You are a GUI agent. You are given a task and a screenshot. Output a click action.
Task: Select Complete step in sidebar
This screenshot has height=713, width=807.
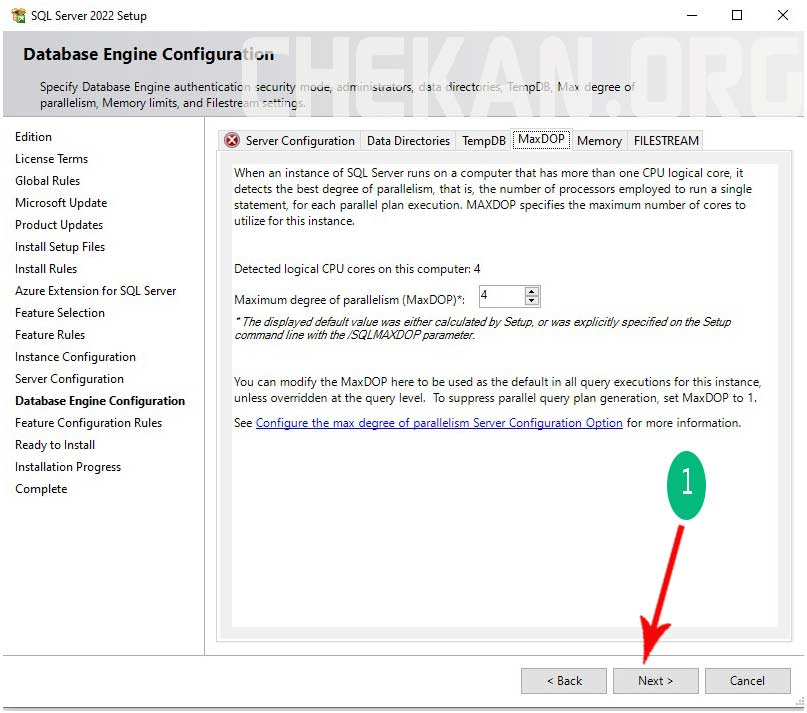[x=41, y=489]
